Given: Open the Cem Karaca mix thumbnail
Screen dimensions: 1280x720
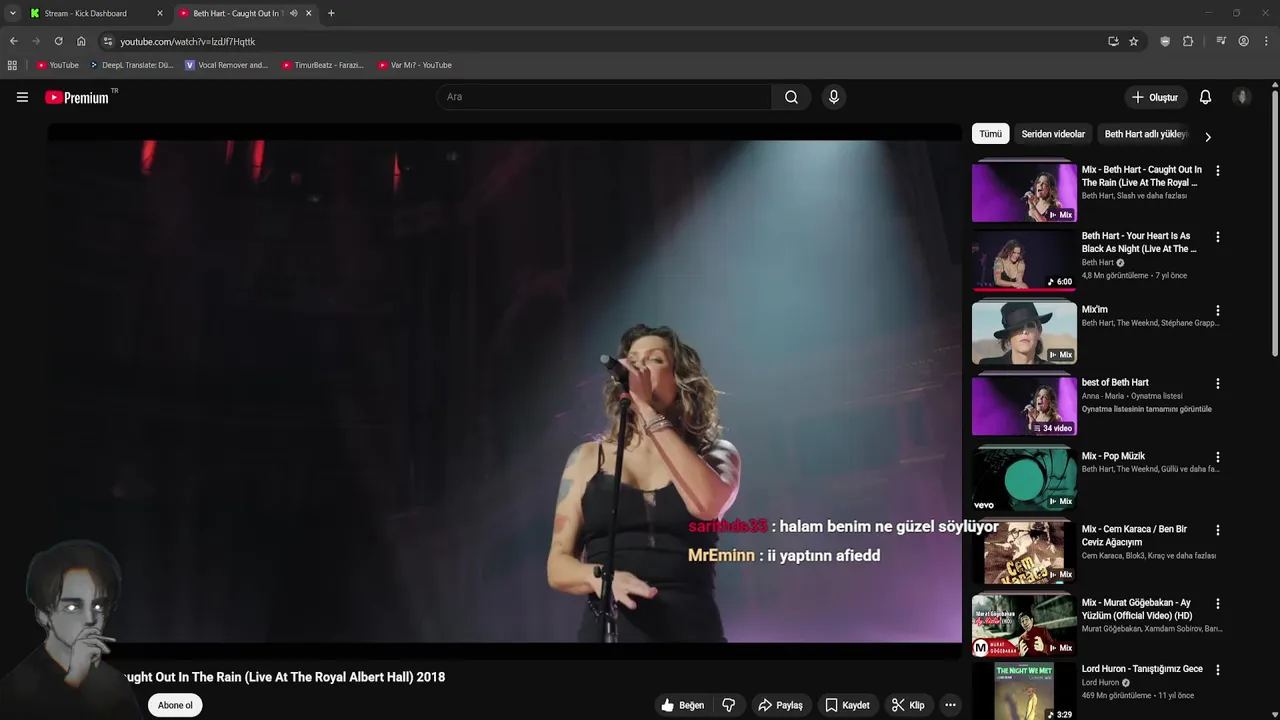Looking at the screenshot, I should pyautogui.click(x=1024, y=552).
